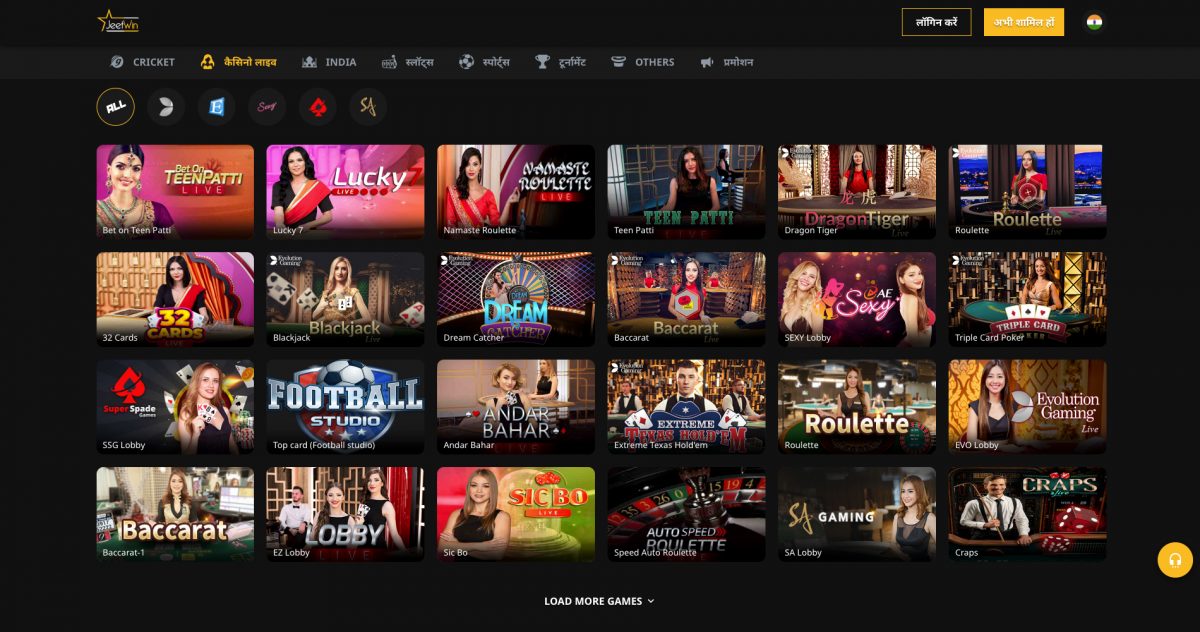Expand LOAD MORE GAMES

tap(600, 601)
